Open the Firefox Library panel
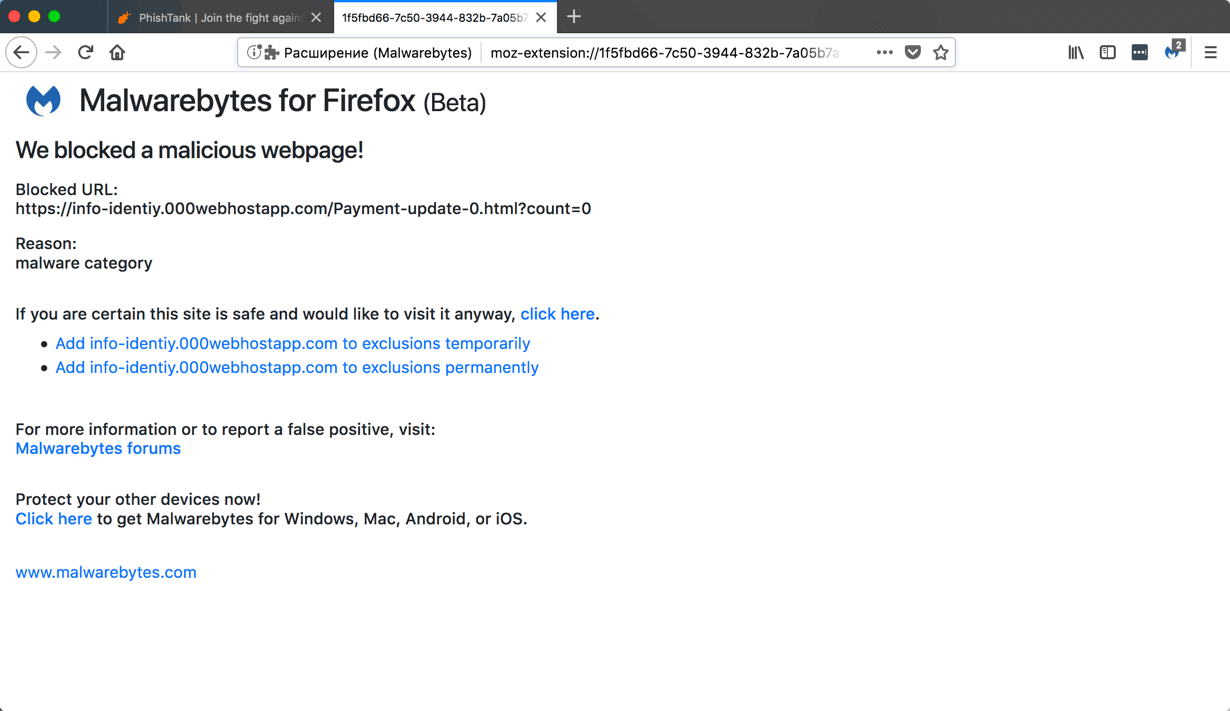The image size is (1230, 711). (x=1075, y=52)
